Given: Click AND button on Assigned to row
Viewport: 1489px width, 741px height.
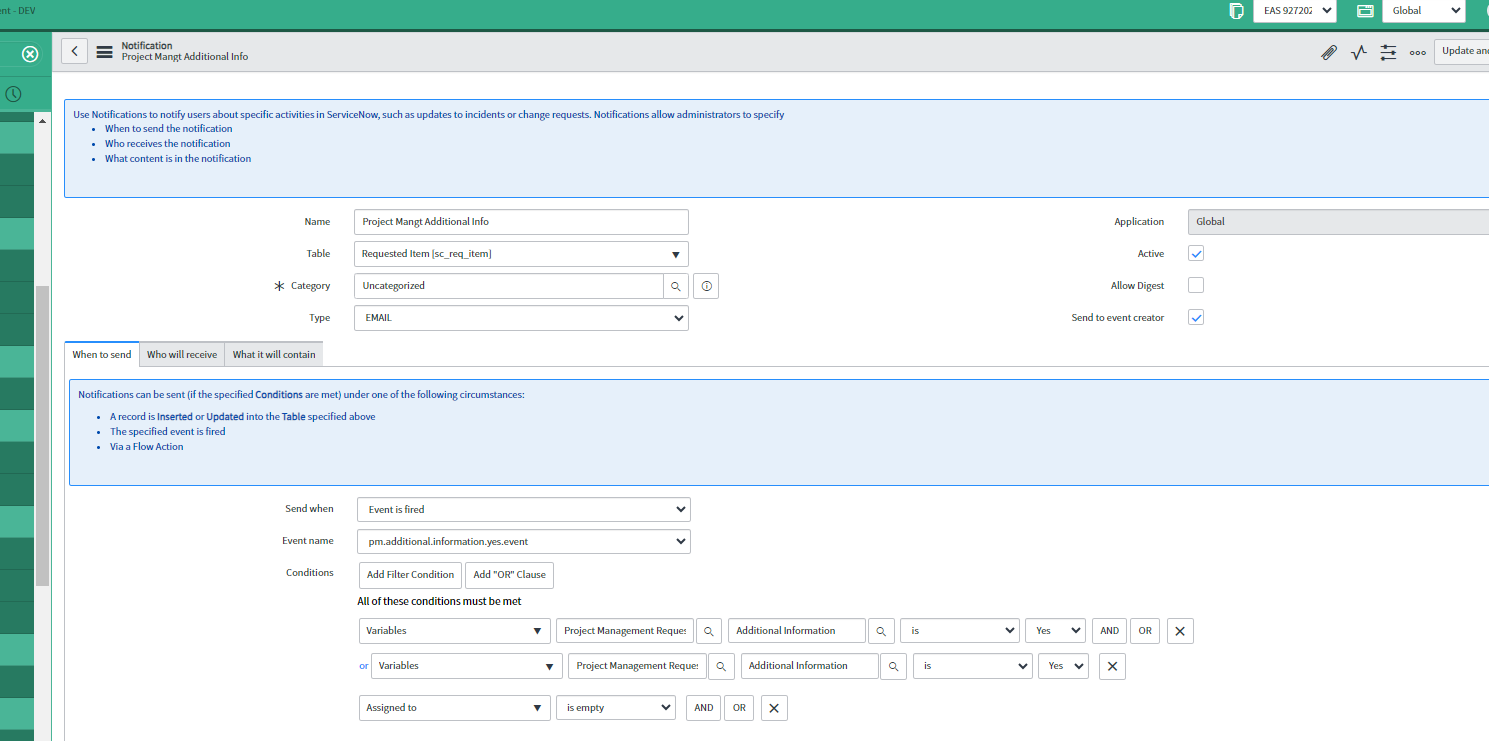Looking at the screenshot, I should point(703,708).
